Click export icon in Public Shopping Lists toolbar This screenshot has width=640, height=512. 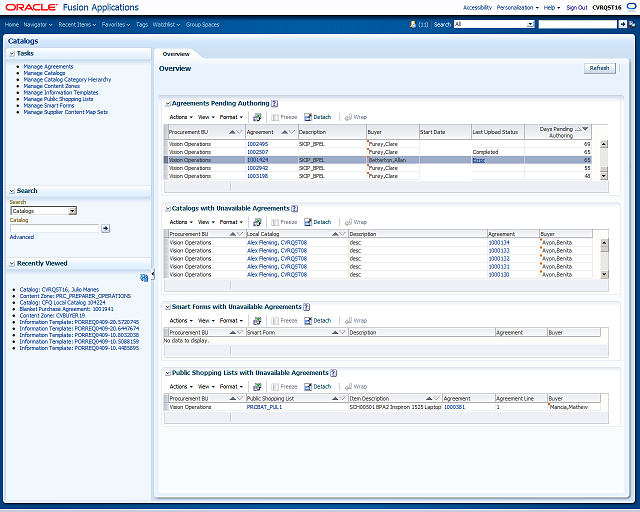[x=257, y=387]
